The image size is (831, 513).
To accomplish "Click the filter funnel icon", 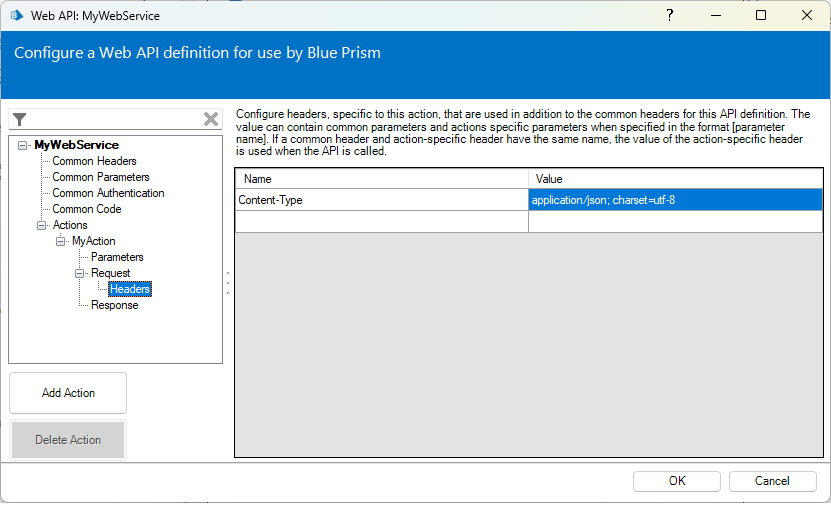I will click(x=19, y=119).
